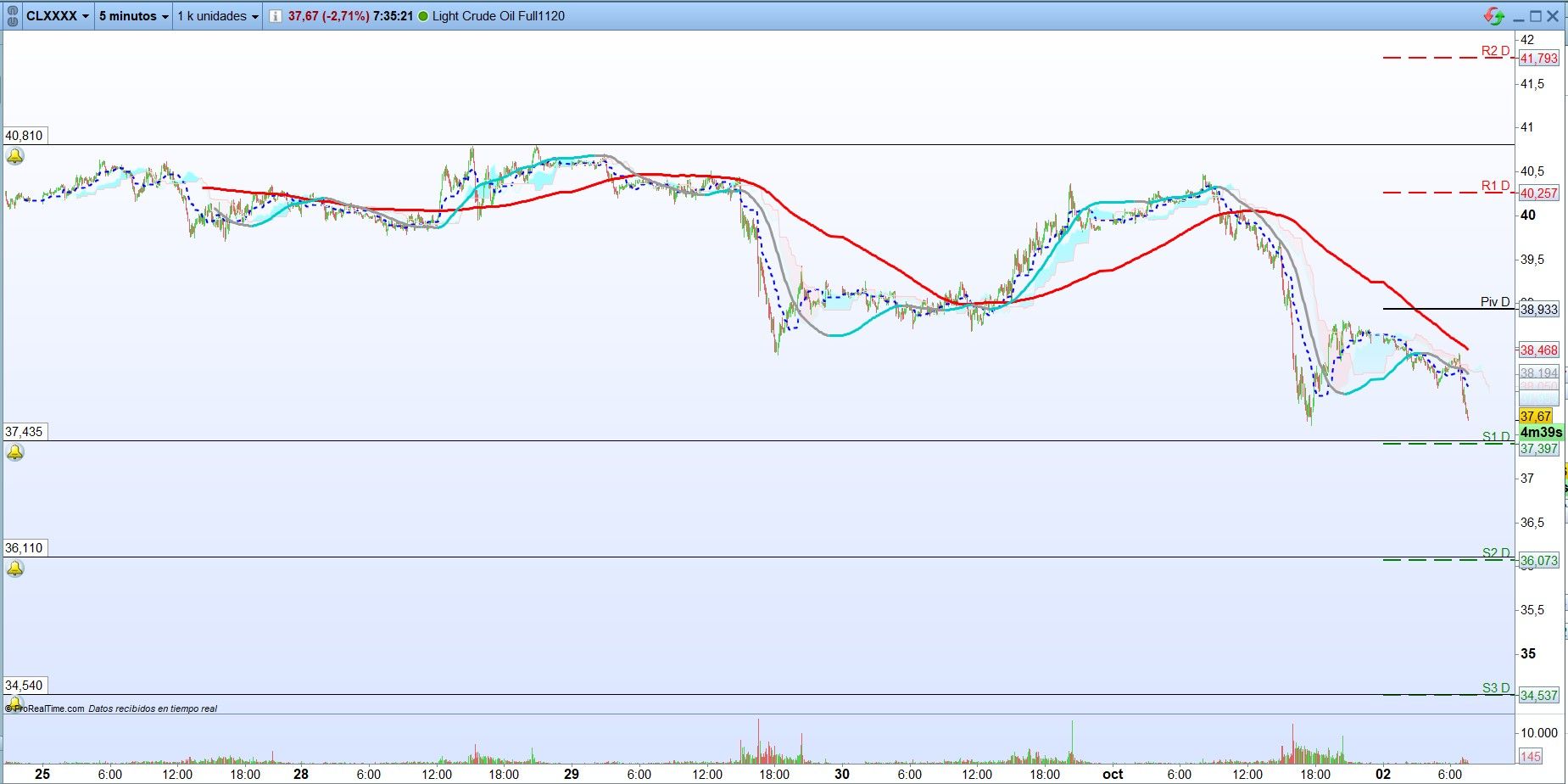The image size is (1568, 784).
Task: Click the date label 29 on time axis
Action: pyautogui.click(x=572, y=774)
